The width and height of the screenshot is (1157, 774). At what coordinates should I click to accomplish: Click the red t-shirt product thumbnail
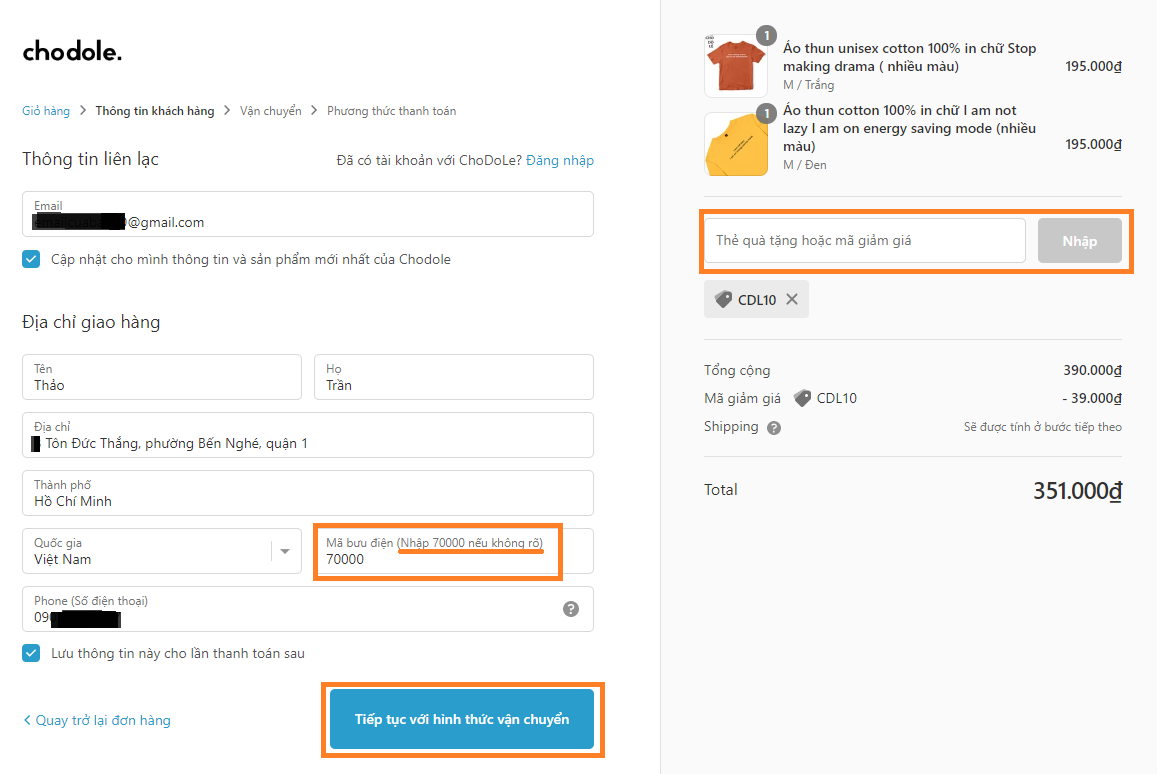point(736,66)
